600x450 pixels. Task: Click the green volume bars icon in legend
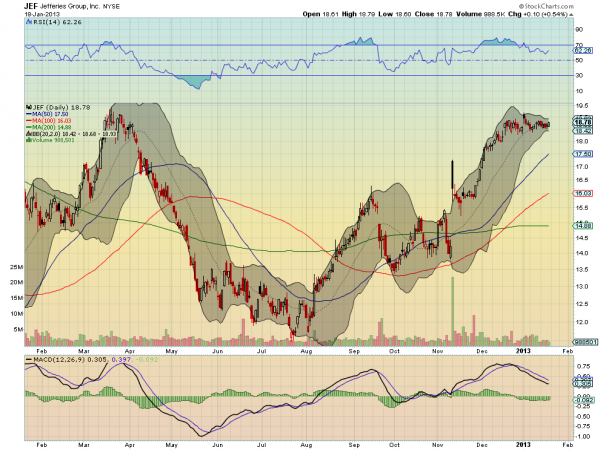click(28, 140)
